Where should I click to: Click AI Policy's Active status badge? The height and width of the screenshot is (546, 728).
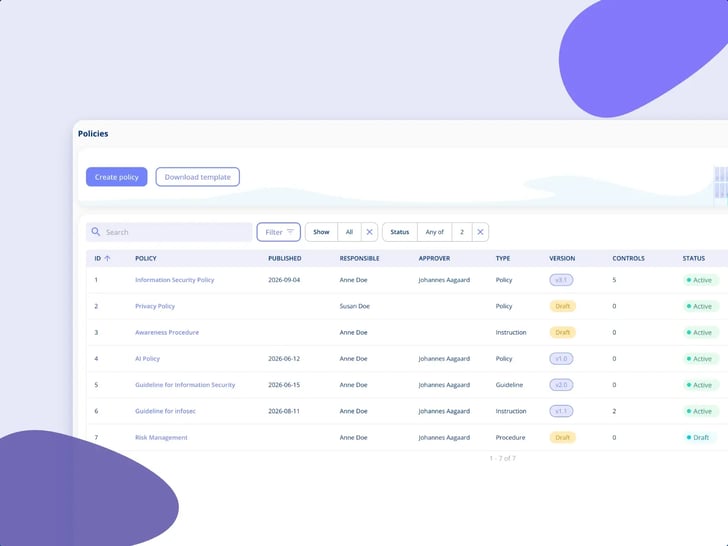click(701, 359)
